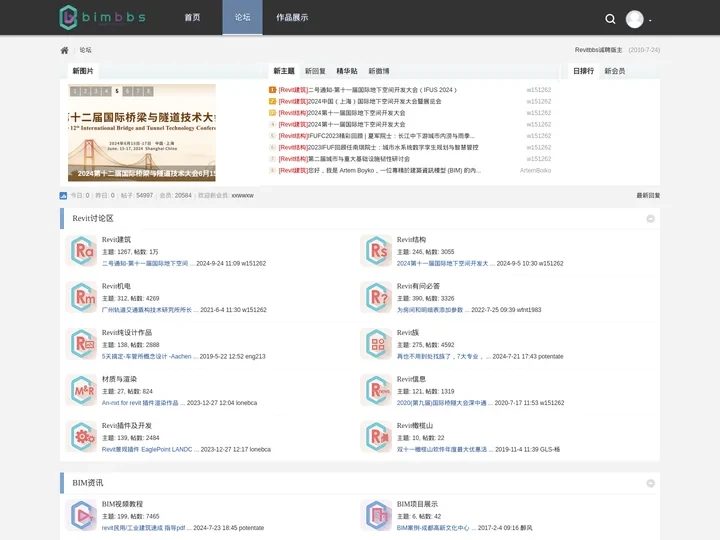
Task: Open the Revit结构 forum icon
Action: coord(377,251)
